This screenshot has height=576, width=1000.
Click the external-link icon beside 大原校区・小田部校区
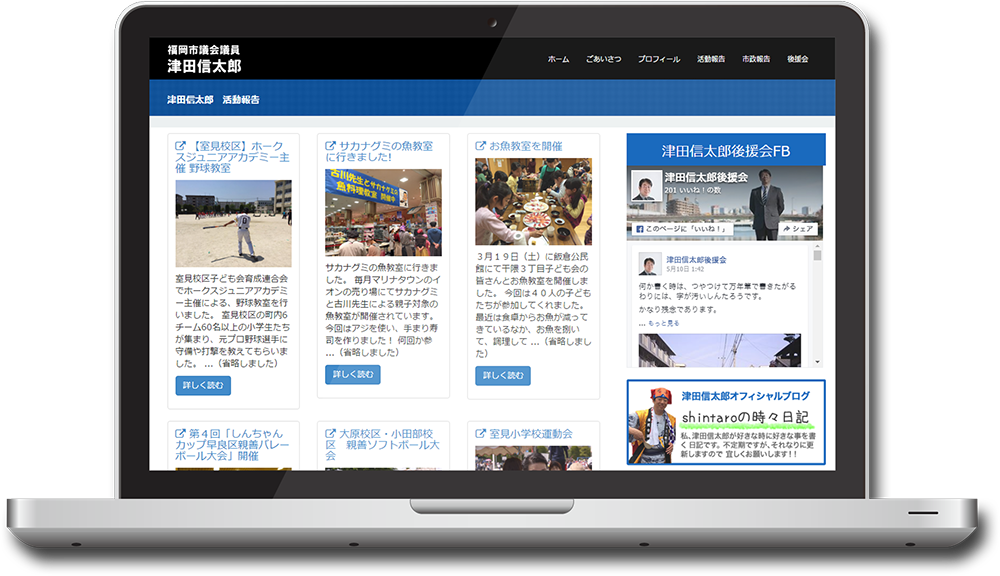[x=331, y=434]
